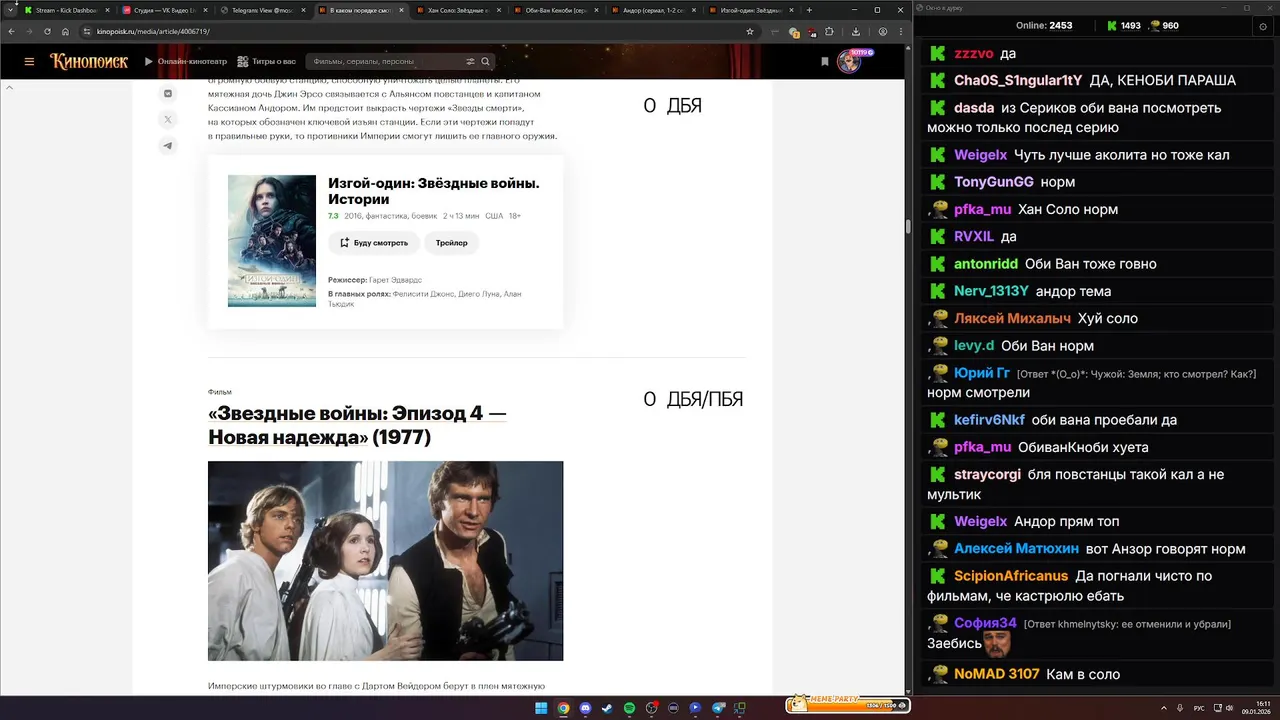Screen dimensions: 1280x720
Task: Open Kinopoisk bookmarks icon in header
Action: [x=825, y=62]
